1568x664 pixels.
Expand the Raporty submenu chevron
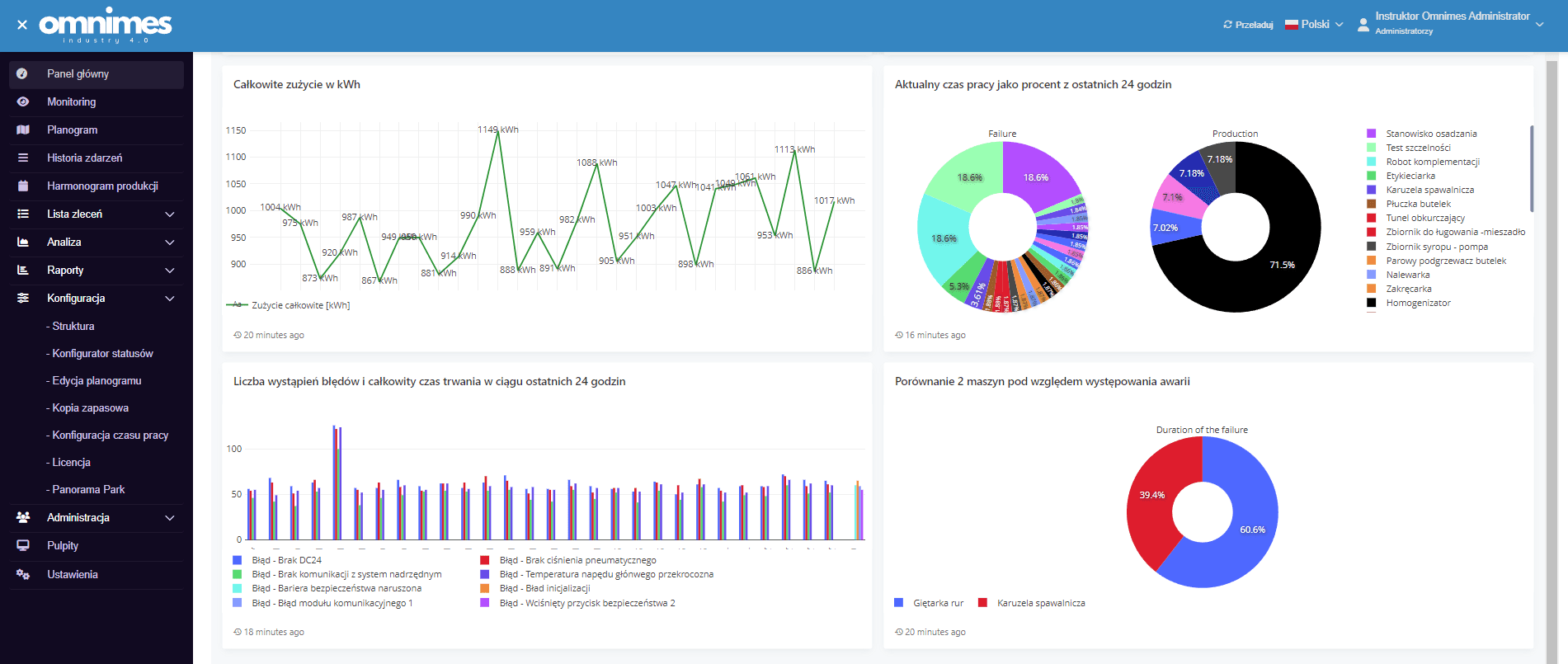pyautogui.click(x=170, y=271)
